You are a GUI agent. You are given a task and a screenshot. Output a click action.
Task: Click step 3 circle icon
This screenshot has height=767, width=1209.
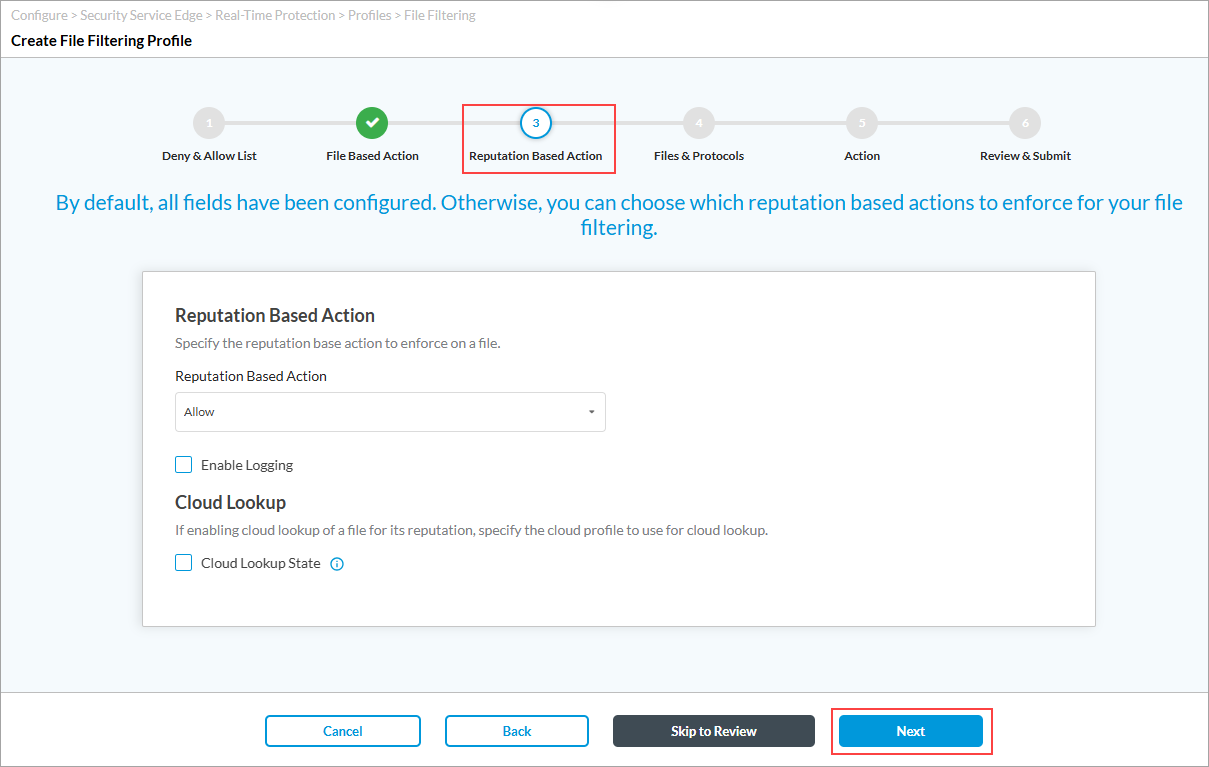[x=536, y=123]
